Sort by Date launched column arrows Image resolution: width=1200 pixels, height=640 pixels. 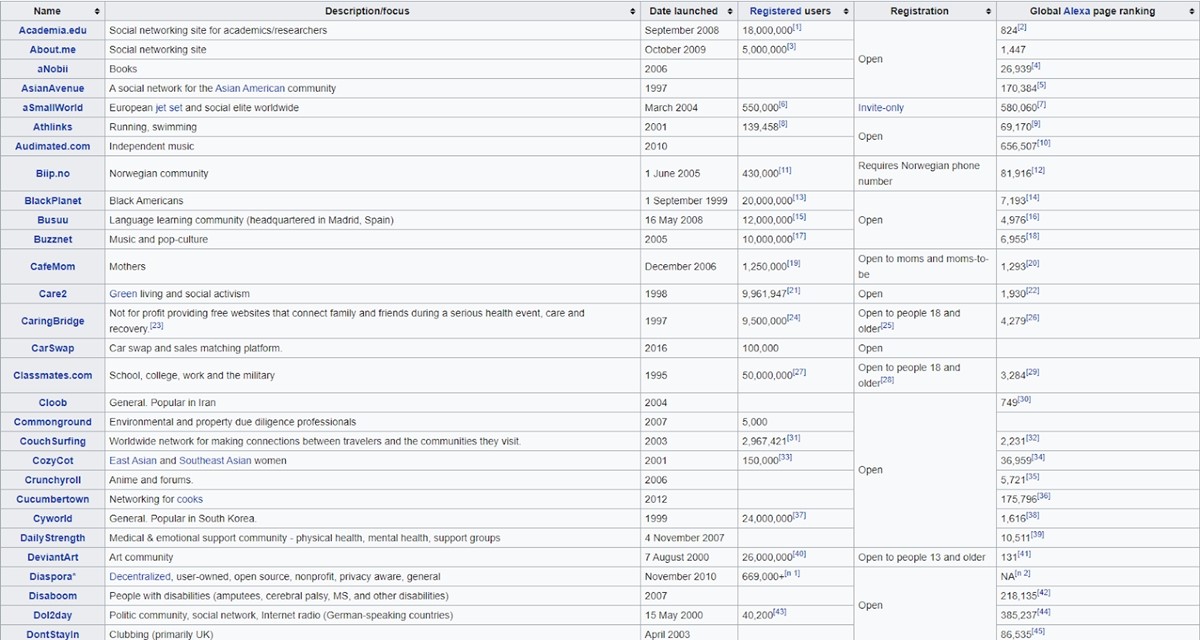pos(729,11)
